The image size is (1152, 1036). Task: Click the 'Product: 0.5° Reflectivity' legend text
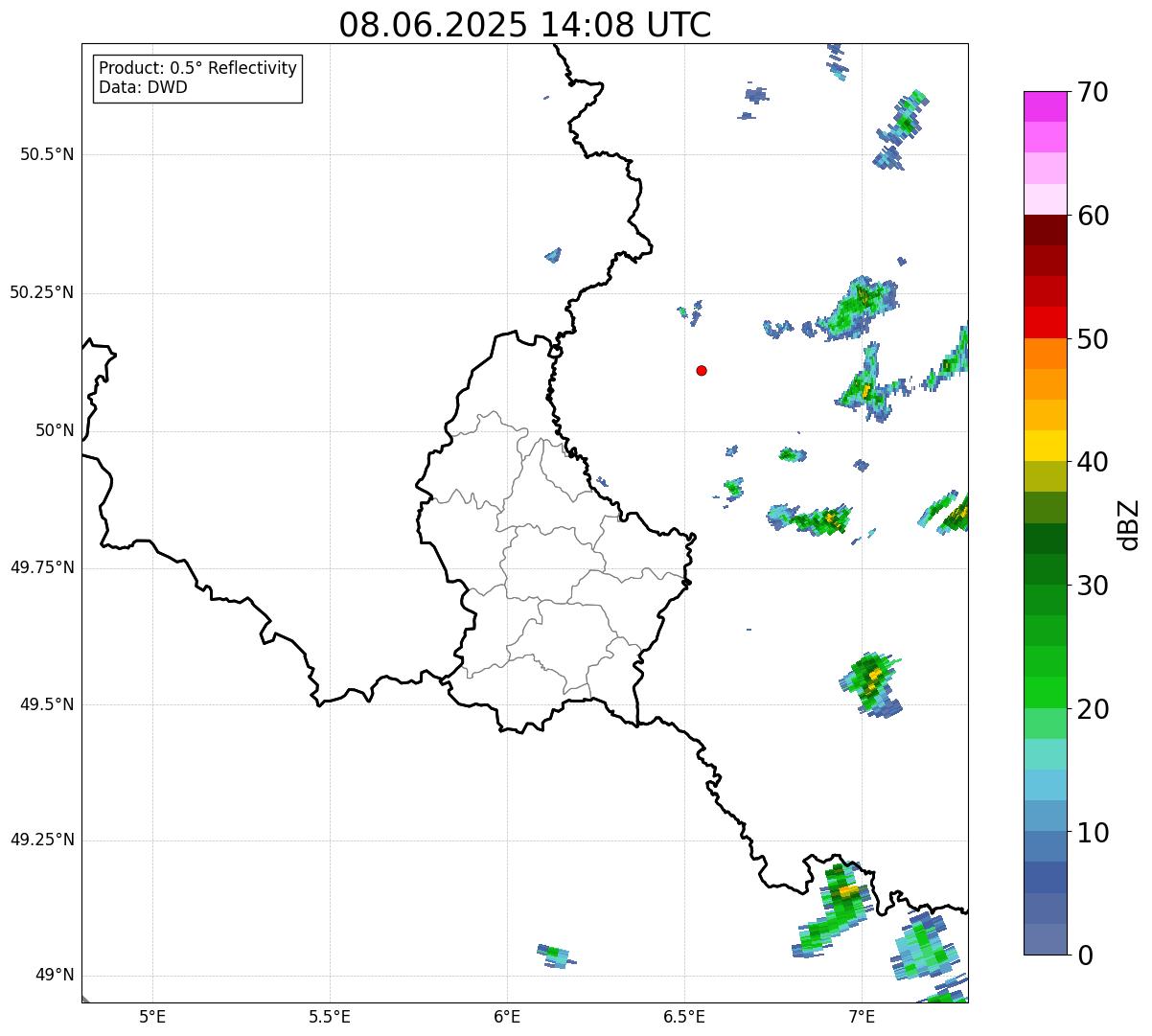198,69
